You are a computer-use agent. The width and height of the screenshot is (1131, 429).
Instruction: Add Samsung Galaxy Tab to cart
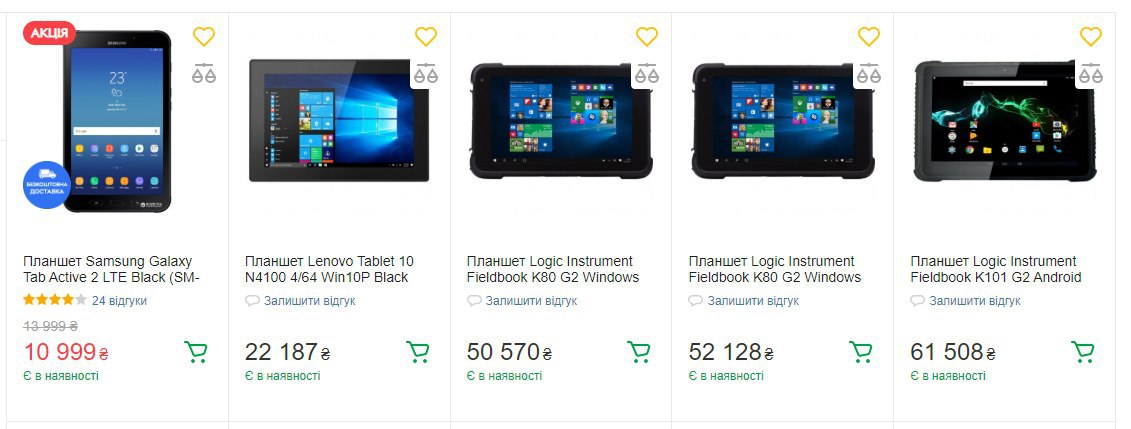click(195, 352)
